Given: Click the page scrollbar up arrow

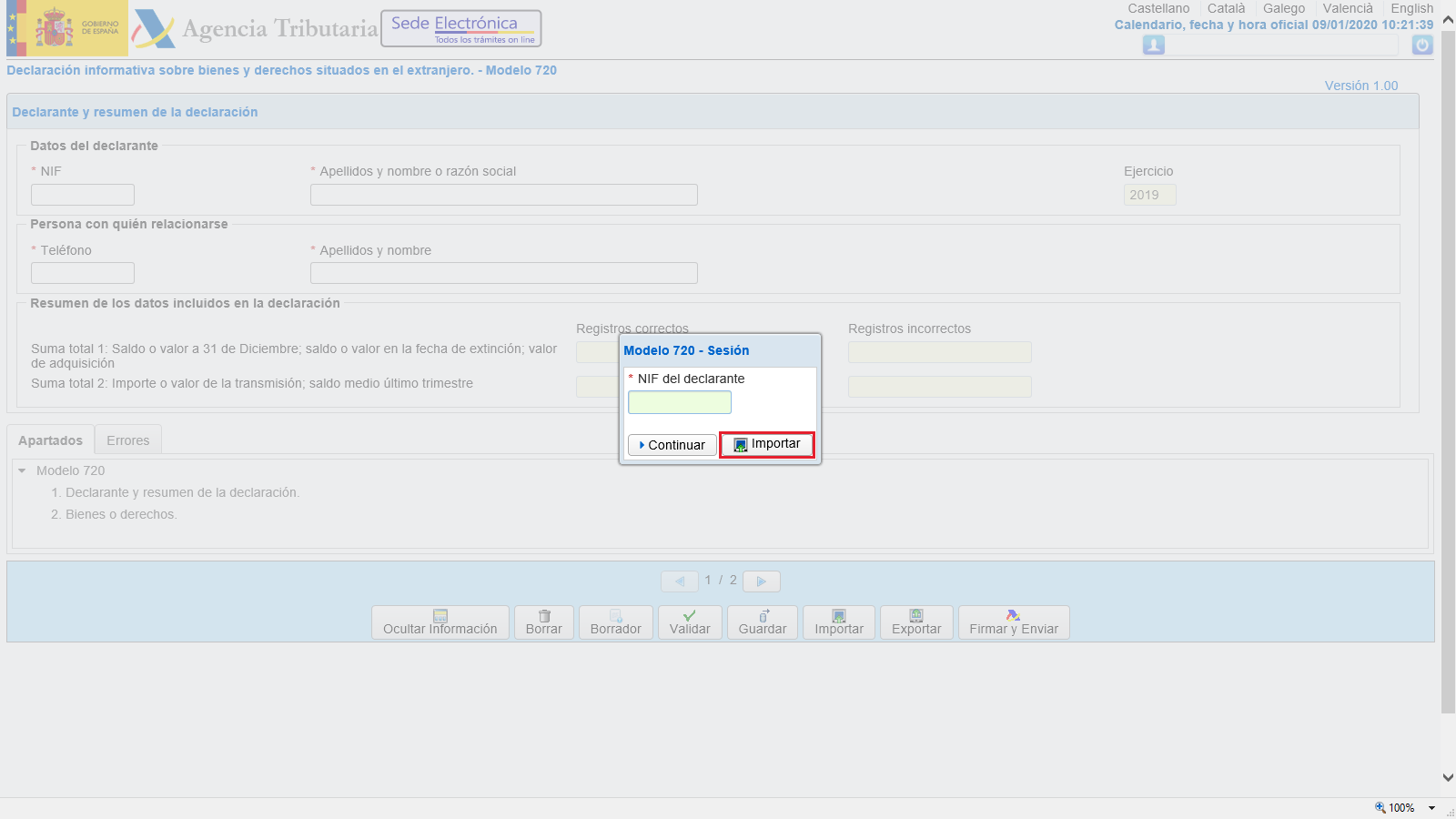Looking at the screenshot, I should 1448,20.
